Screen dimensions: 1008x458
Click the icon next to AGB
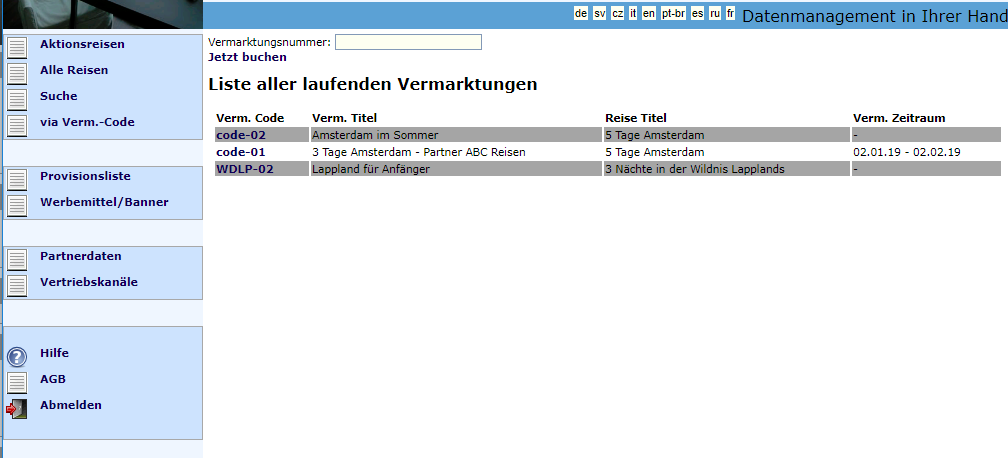[x=17, y=382]
